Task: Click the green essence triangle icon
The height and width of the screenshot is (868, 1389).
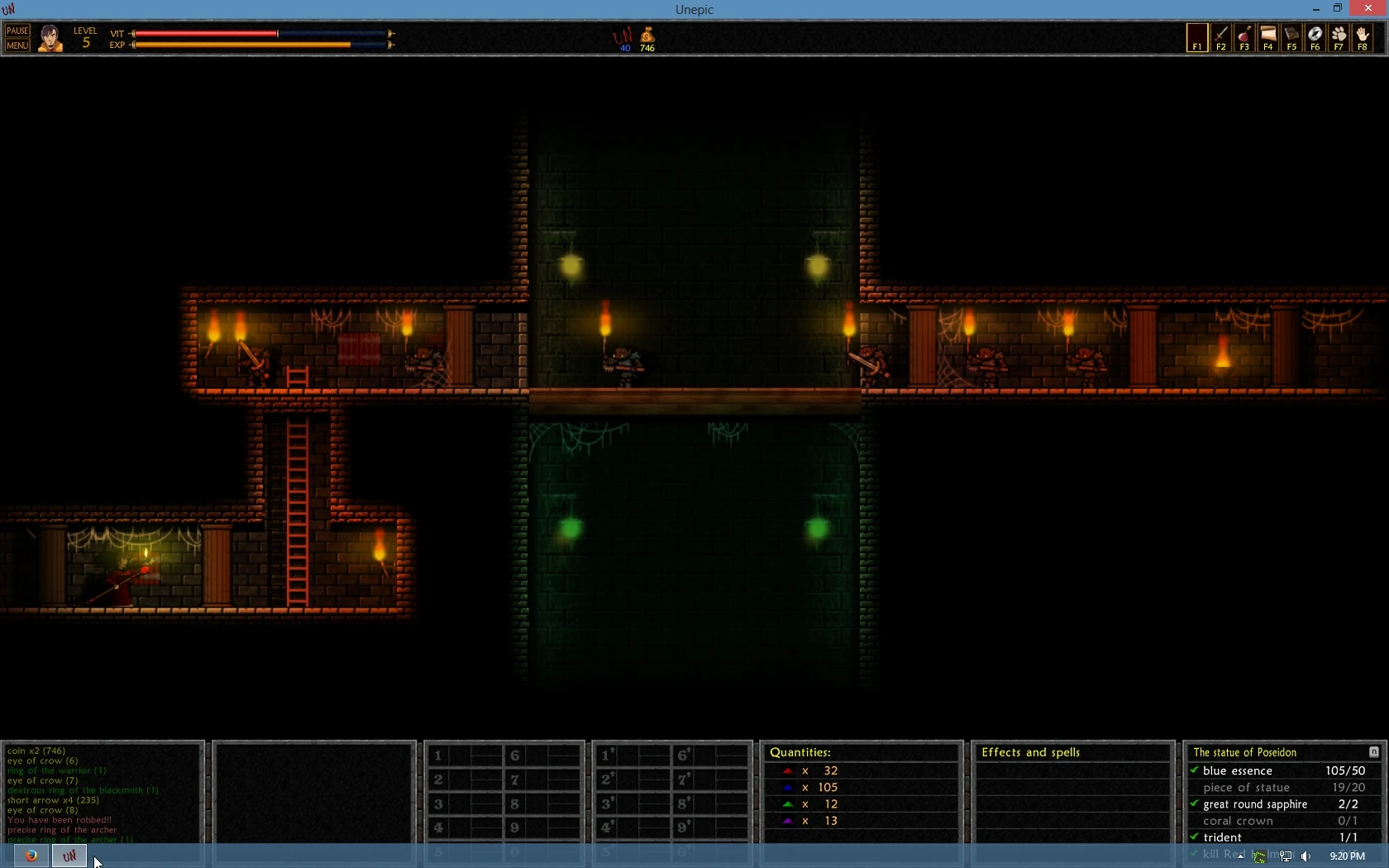Action: pyautogui.click(x=787, y=804)
